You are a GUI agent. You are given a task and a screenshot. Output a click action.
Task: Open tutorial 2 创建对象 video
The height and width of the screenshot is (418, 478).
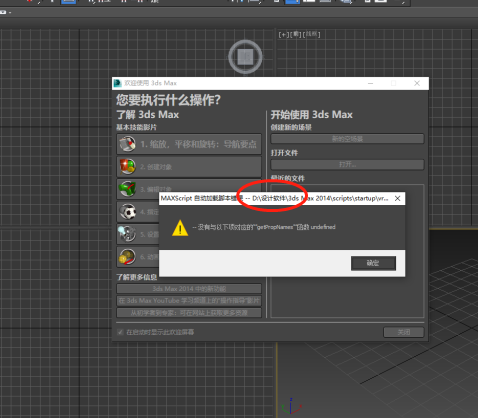point(189,167)
